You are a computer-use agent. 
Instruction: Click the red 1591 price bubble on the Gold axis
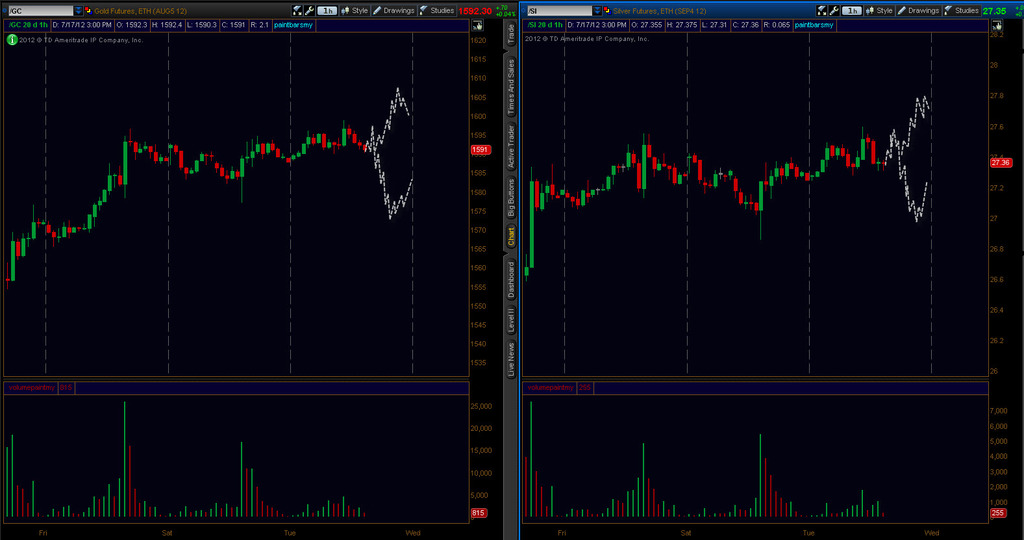pos(480,150)
